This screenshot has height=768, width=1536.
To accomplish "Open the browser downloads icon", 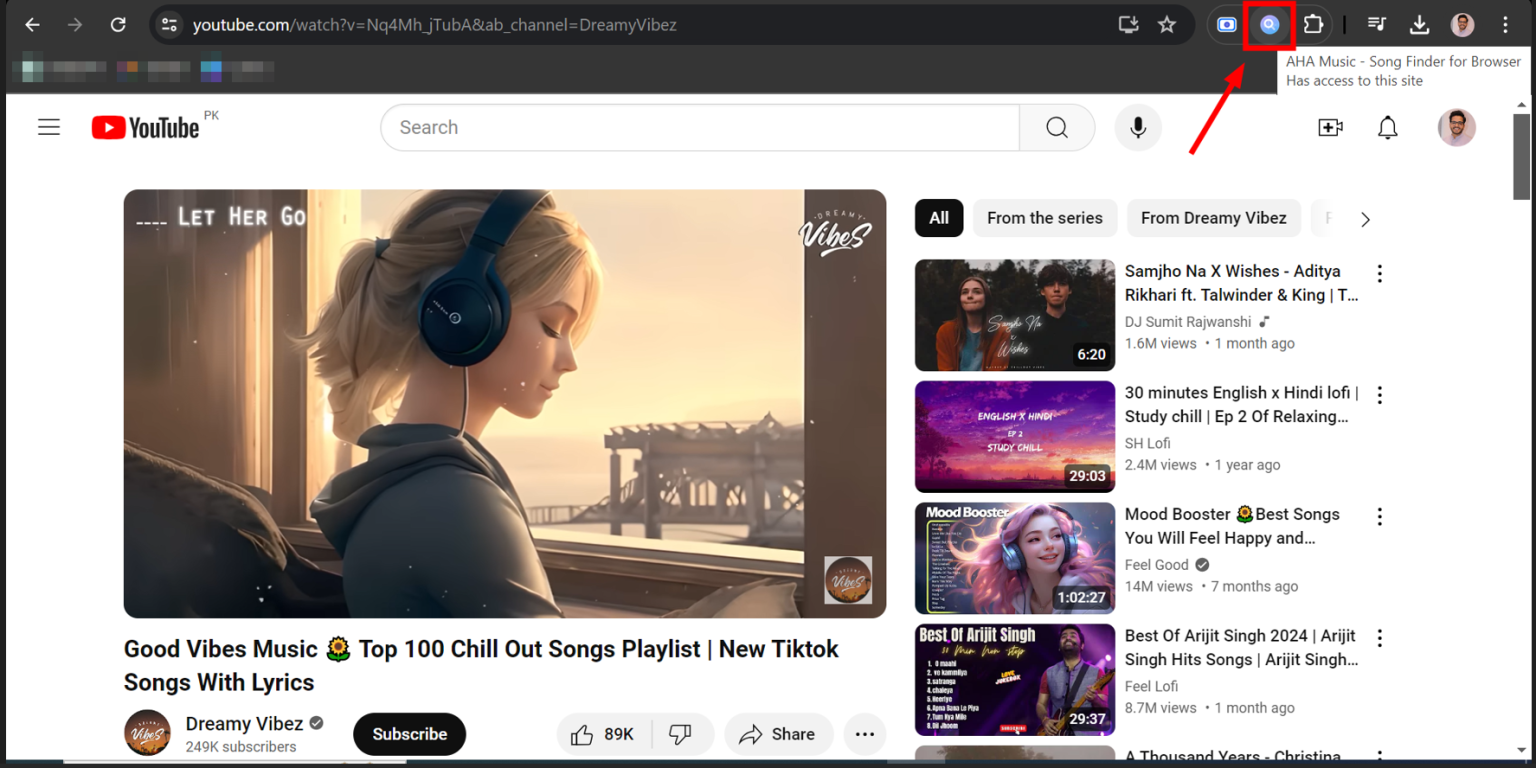I will point(1419,25).
